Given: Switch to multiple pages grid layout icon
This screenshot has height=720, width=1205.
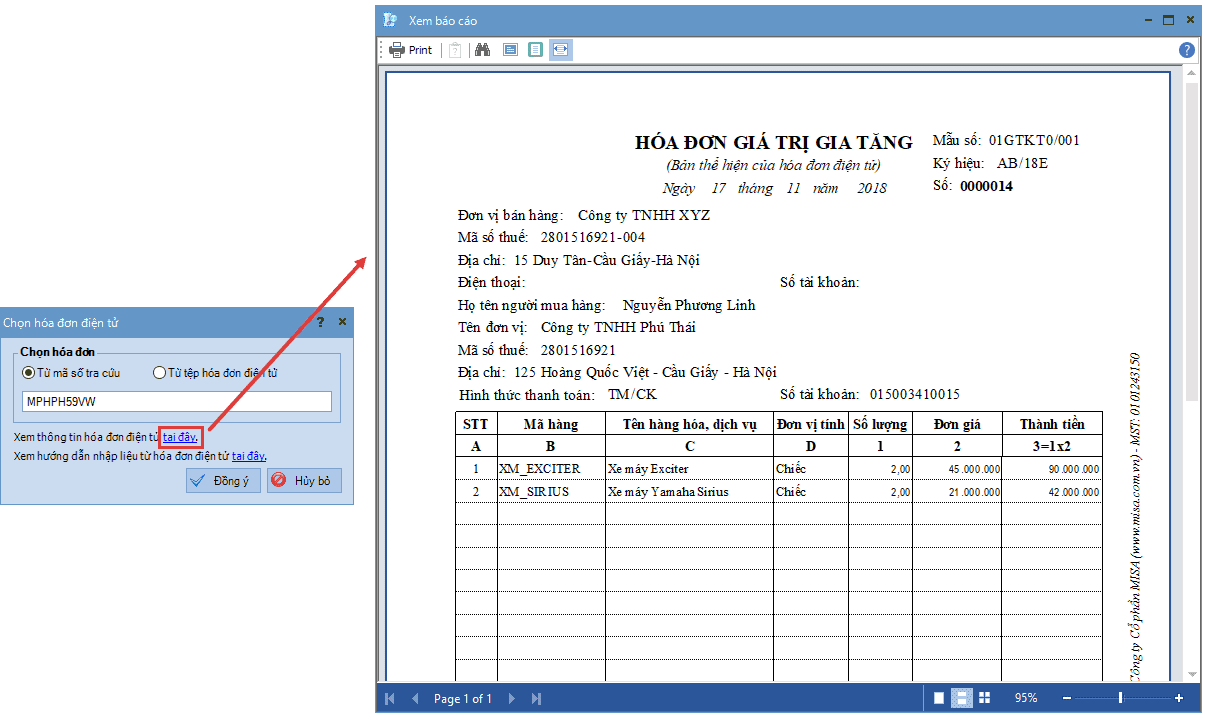Looking at the screenshot, I should click(x=984, y=698).
